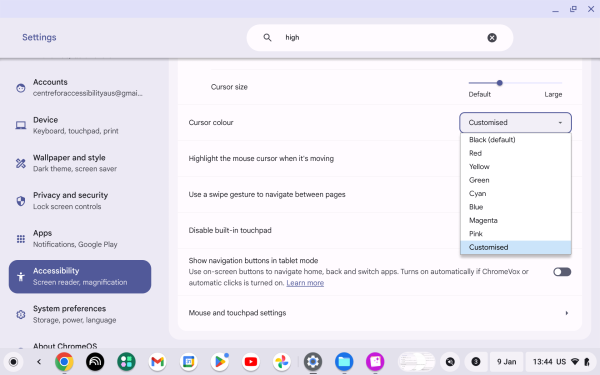
Task: Open Google Calendar from the shelf
Action: [x=189, y=362]
